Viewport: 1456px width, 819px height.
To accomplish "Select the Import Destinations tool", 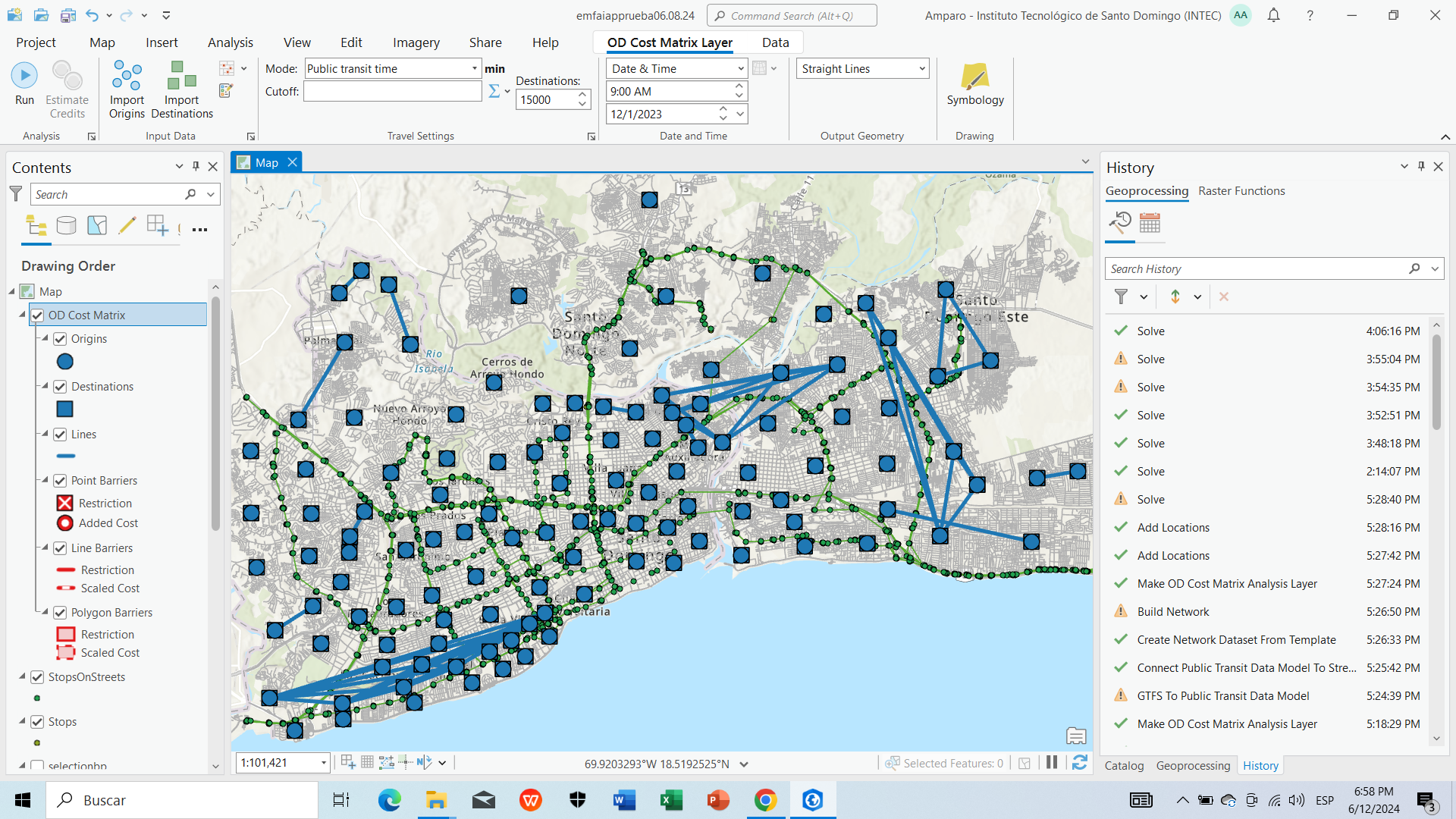I will pos(180,87).
